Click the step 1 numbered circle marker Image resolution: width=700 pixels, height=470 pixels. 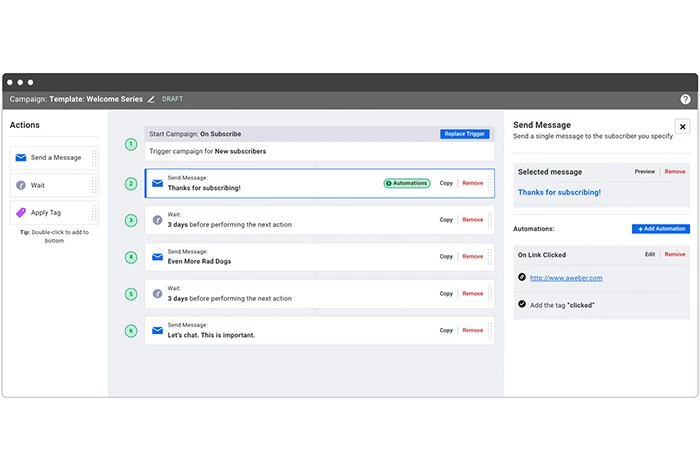[131, 144]
